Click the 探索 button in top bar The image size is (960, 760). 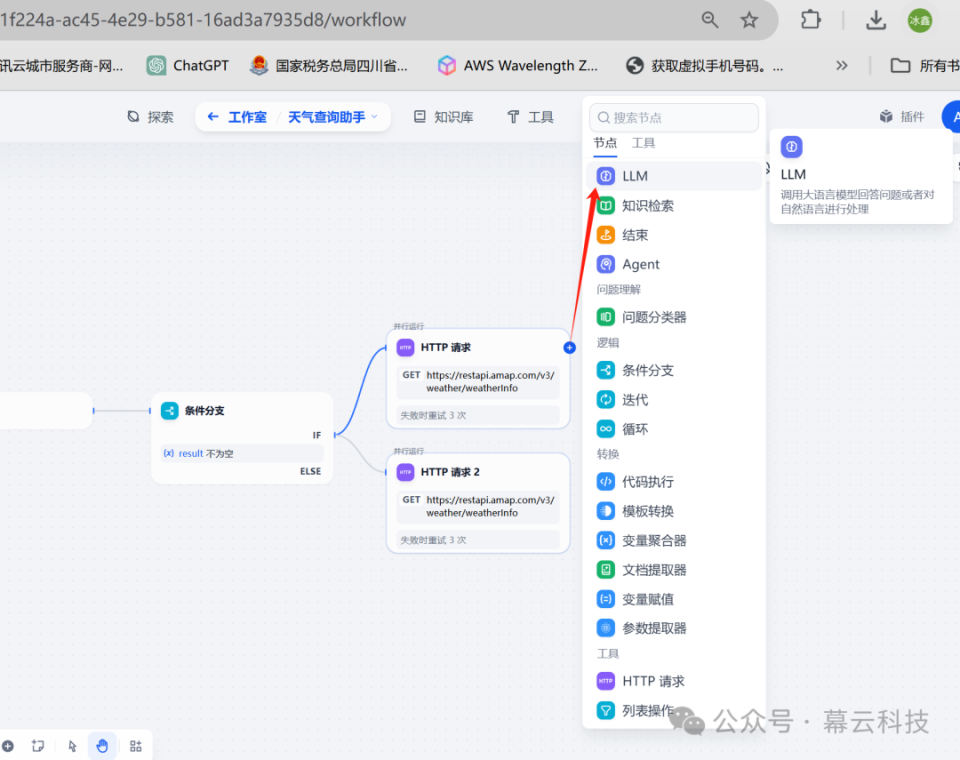tap(150, 116)
